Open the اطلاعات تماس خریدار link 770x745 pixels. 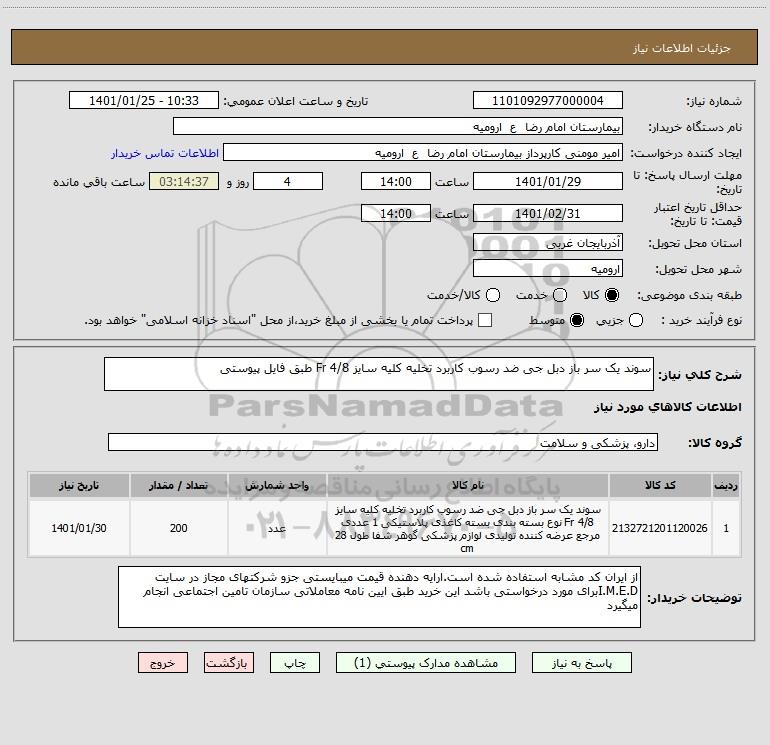point(165,153)
